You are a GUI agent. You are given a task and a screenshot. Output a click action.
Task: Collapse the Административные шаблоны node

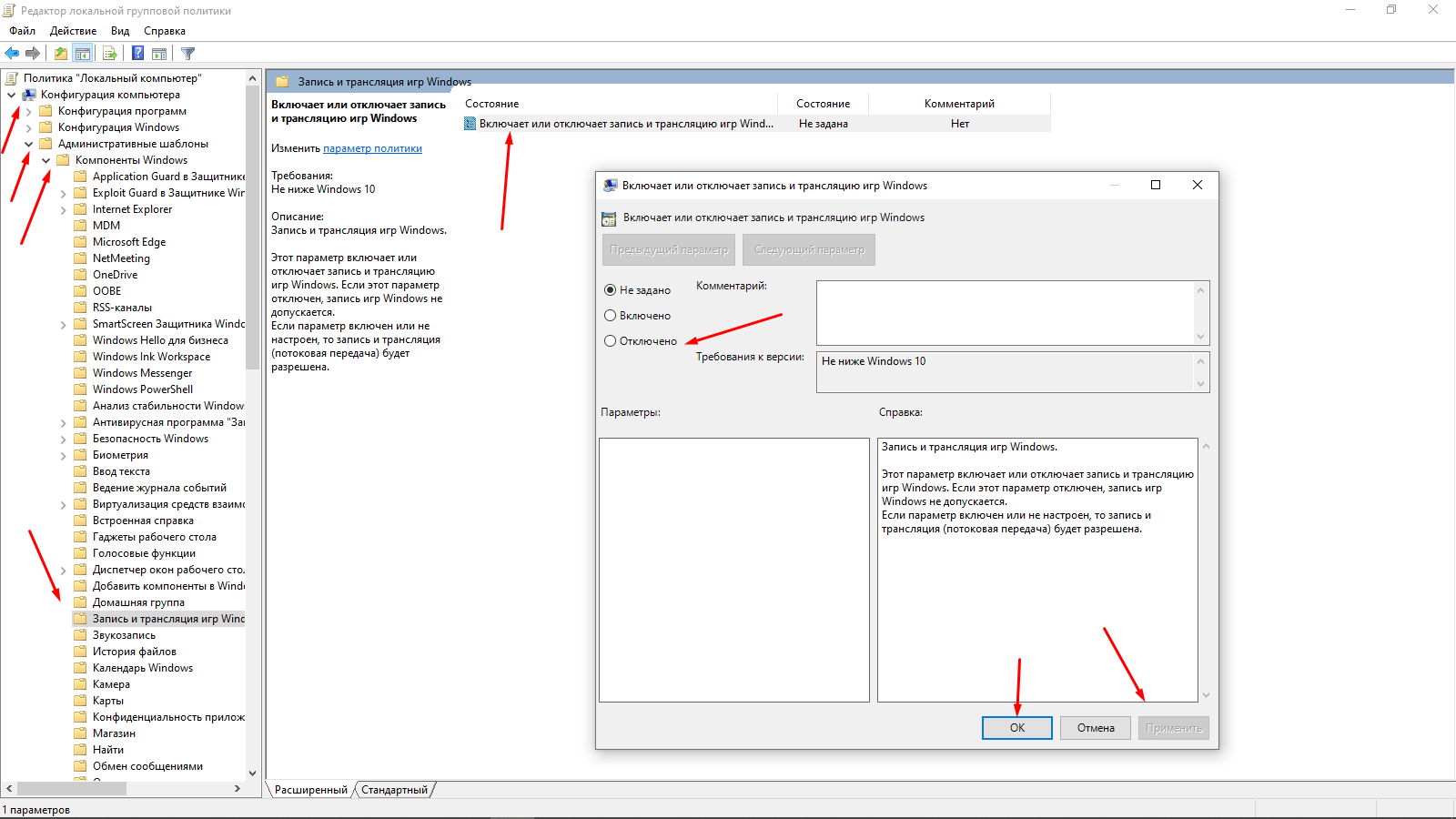pyautogui.click(x=28, y=144)
